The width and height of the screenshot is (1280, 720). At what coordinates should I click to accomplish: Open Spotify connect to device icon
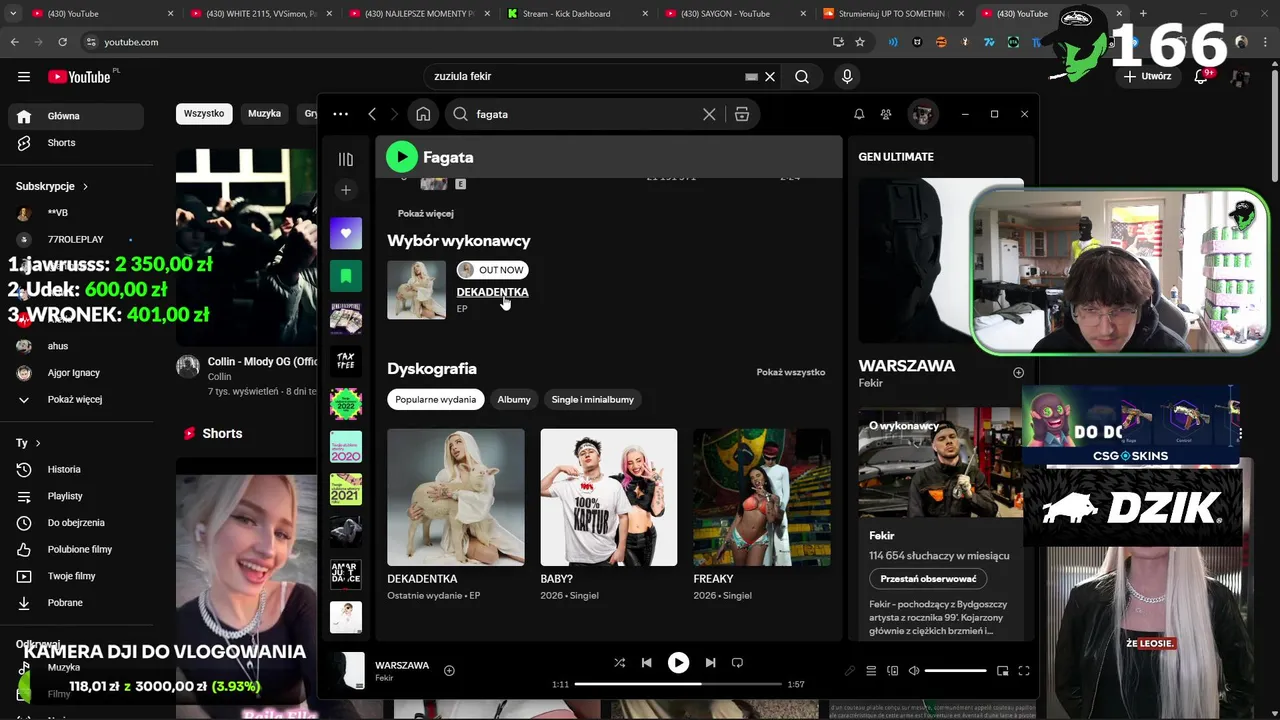click(x=893, y=671)
